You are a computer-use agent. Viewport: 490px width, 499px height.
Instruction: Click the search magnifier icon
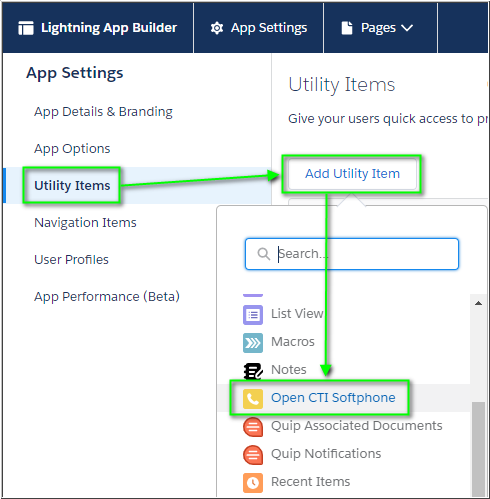click(x=264, y=254)
